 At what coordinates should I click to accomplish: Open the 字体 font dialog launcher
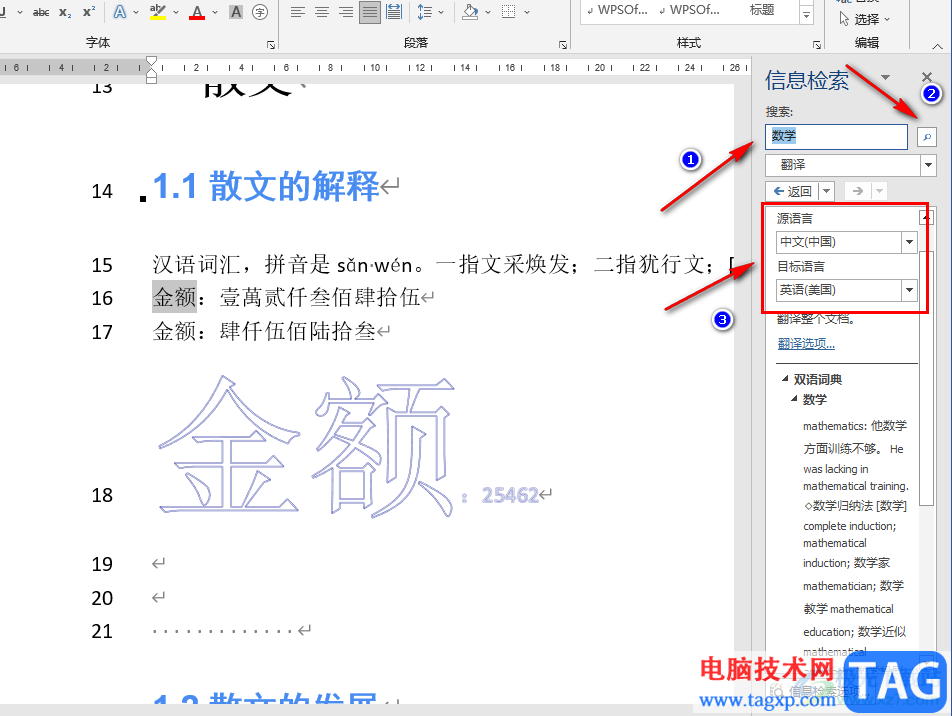pos(271,45)
